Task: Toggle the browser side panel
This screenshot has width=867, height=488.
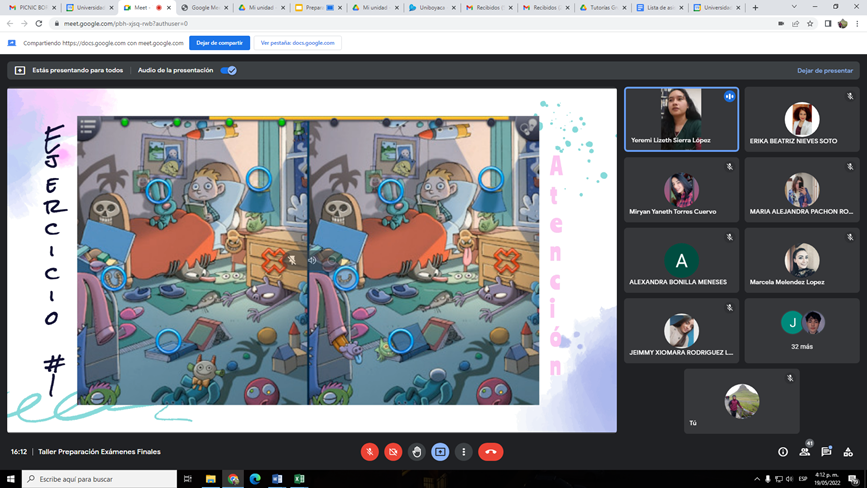Action: click(828, 24)
